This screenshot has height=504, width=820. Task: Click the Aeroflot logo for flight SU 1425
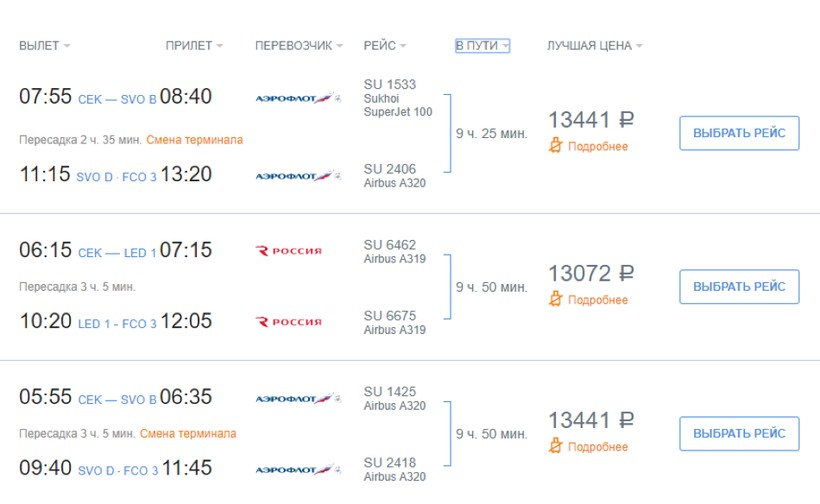(x=300, y=398)
